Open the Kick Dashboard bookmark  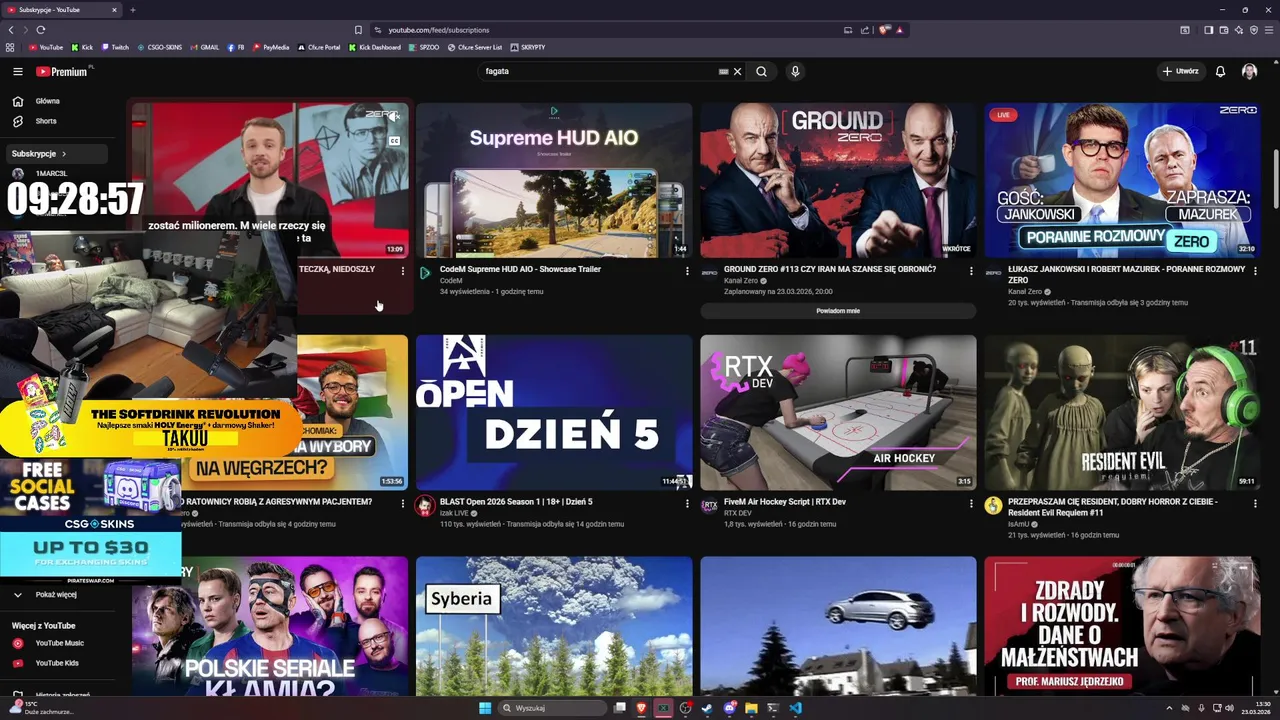click(374, 47)
